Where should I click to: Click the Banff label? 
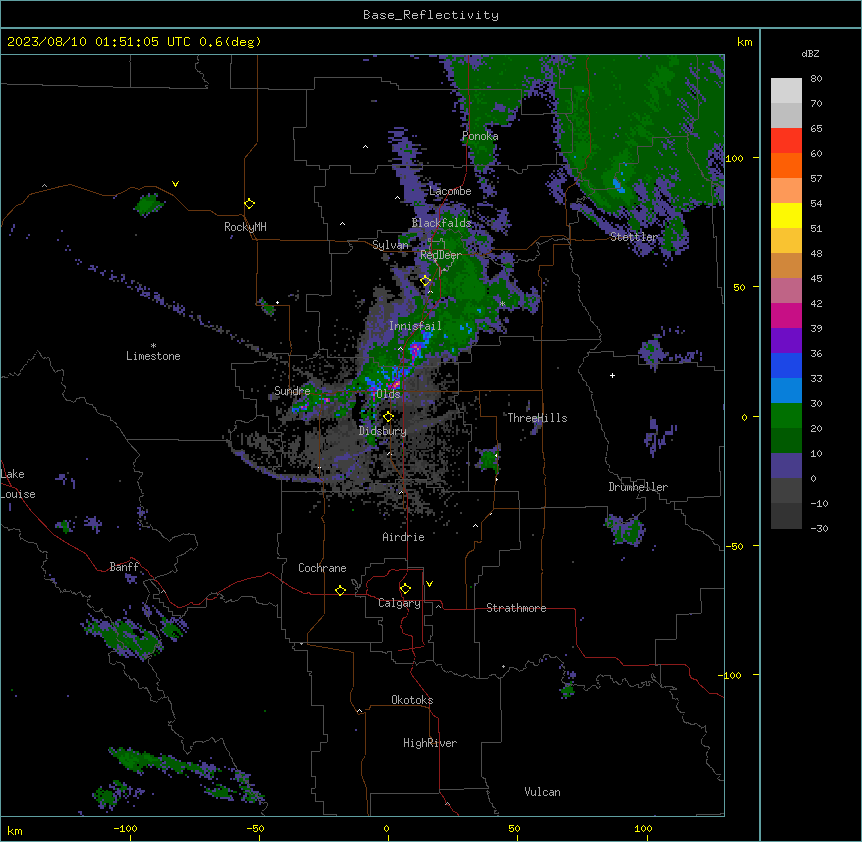124,567
